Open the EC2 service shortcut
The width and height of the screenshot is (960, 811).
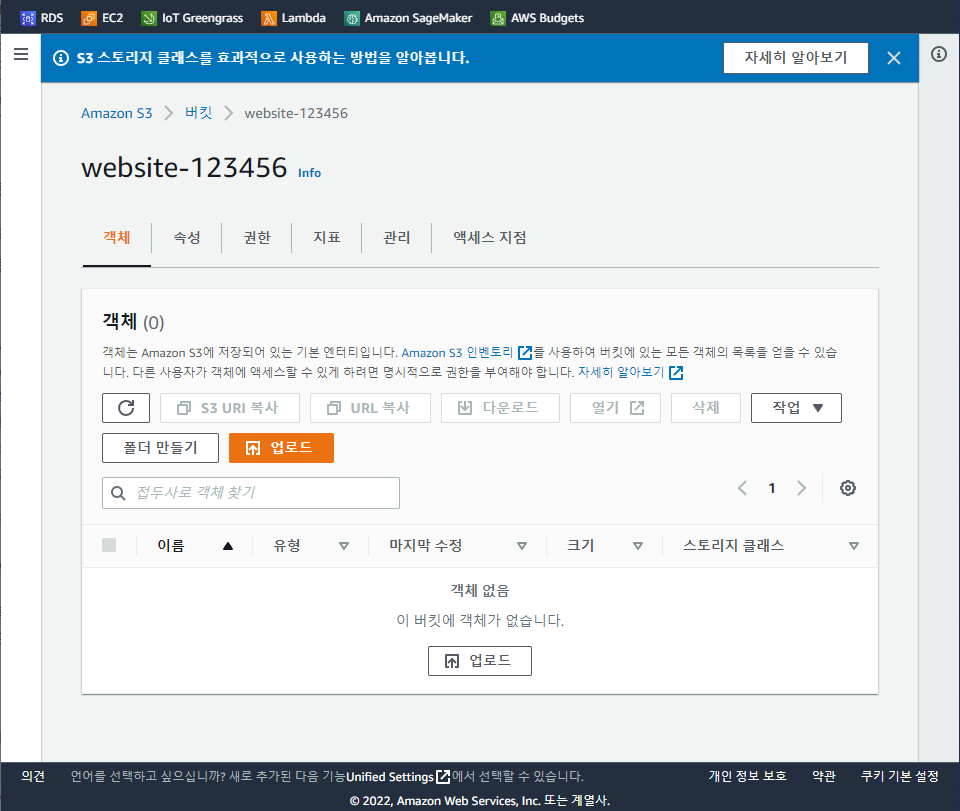pyautogui.click(x=102, y=18)
